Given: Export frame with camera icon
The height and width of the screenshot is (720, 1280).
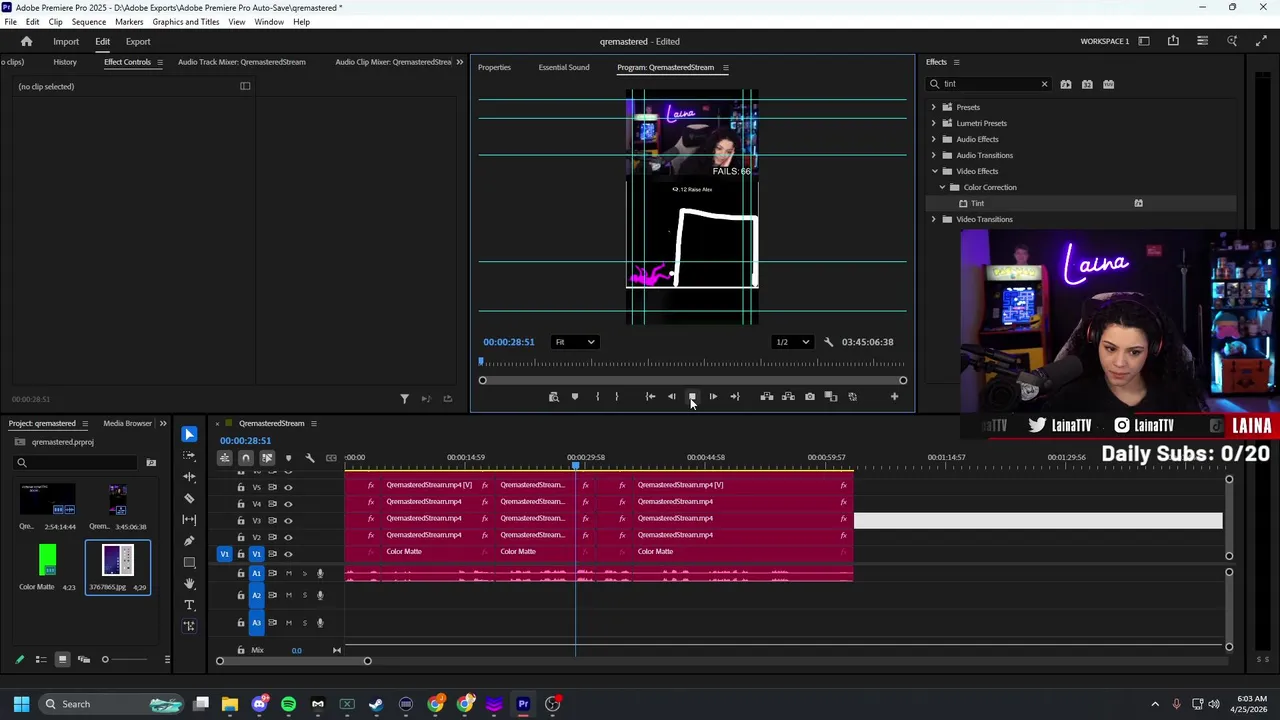Looking at the screenshot, I should tap(810, 397).
